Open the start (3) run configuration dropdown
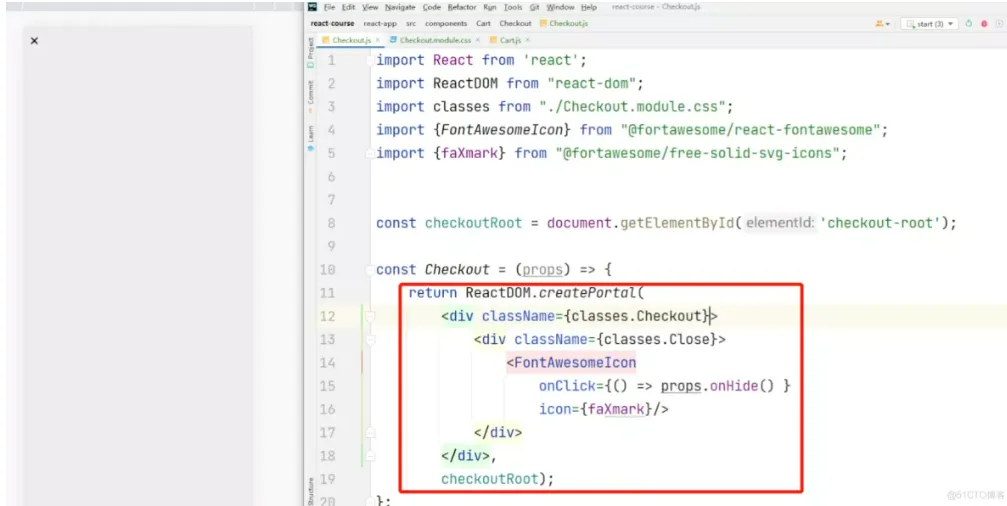The width and height of the screenshot is (1007, 506). click(929, 24)
